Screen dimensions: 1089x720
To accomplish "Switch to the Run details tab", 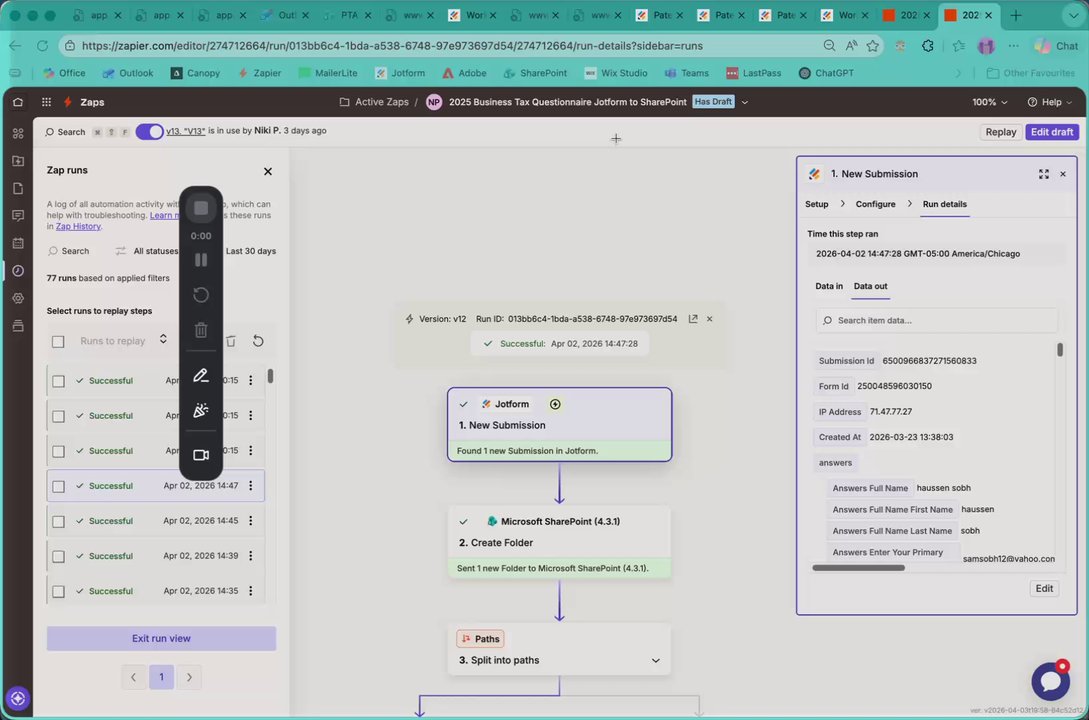I will pos(944,204).
